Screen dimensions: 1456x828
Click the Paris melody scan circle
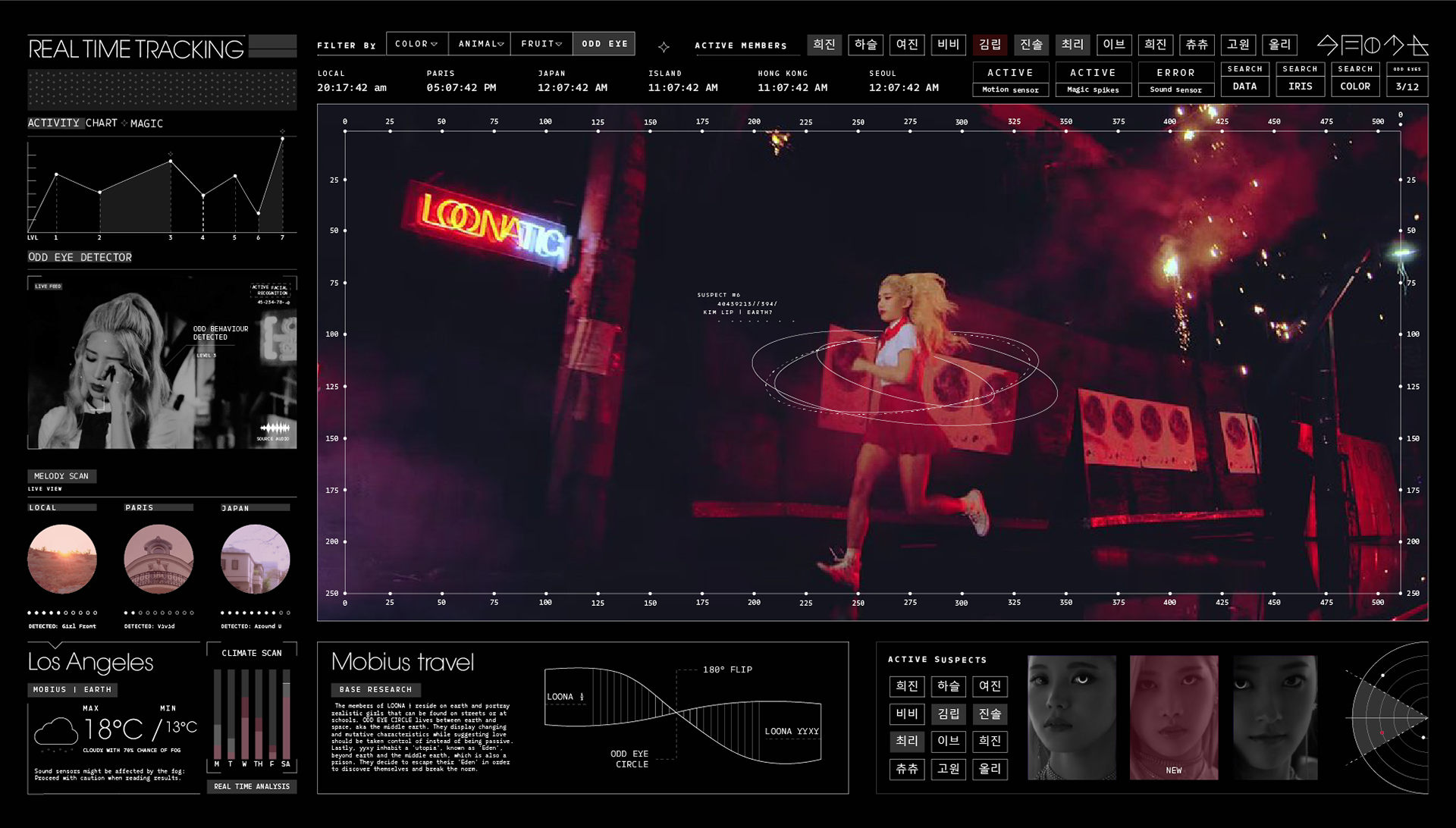point(158,560)
